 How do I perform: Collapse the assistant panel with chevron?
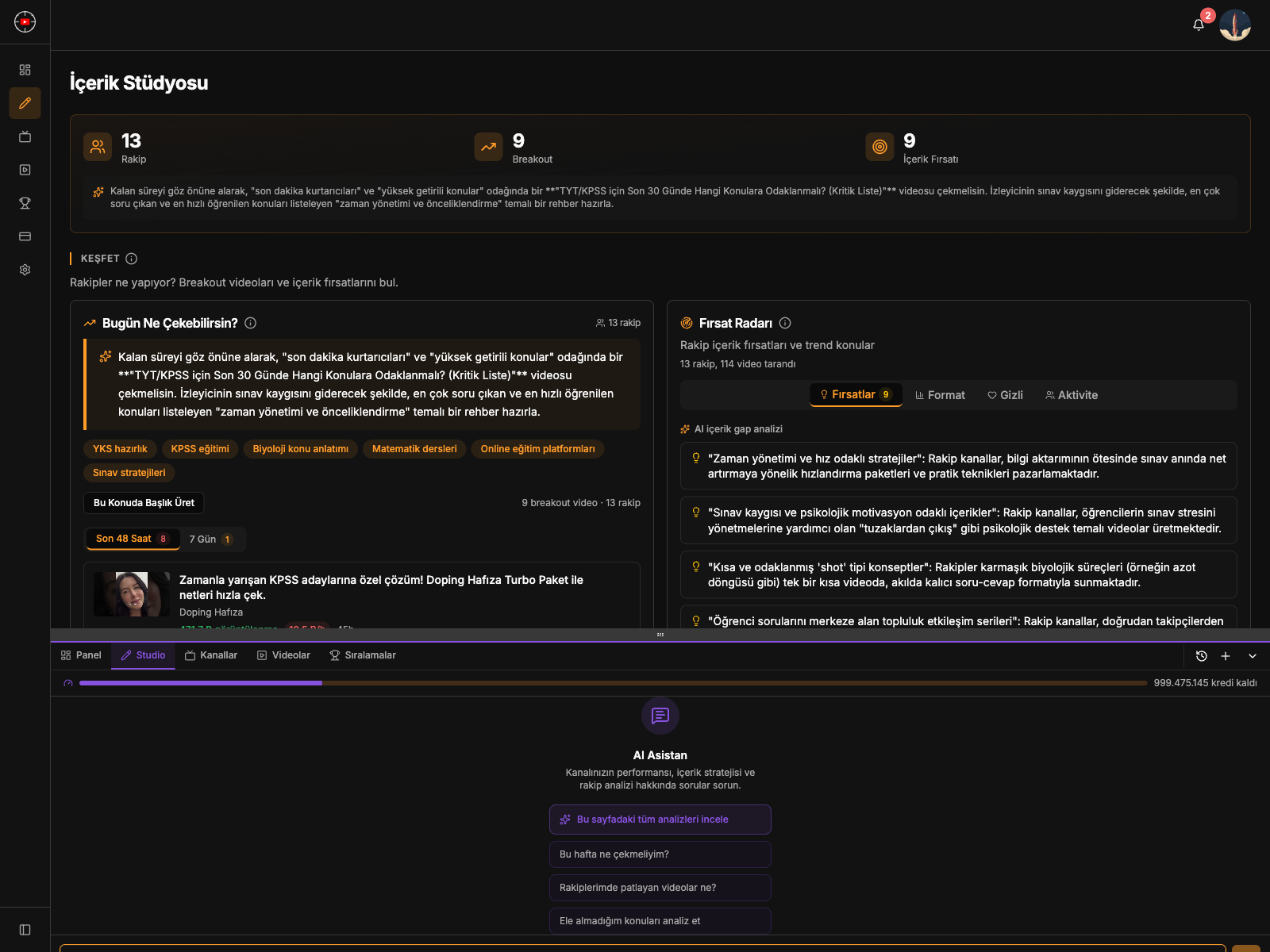(1253, 656)
